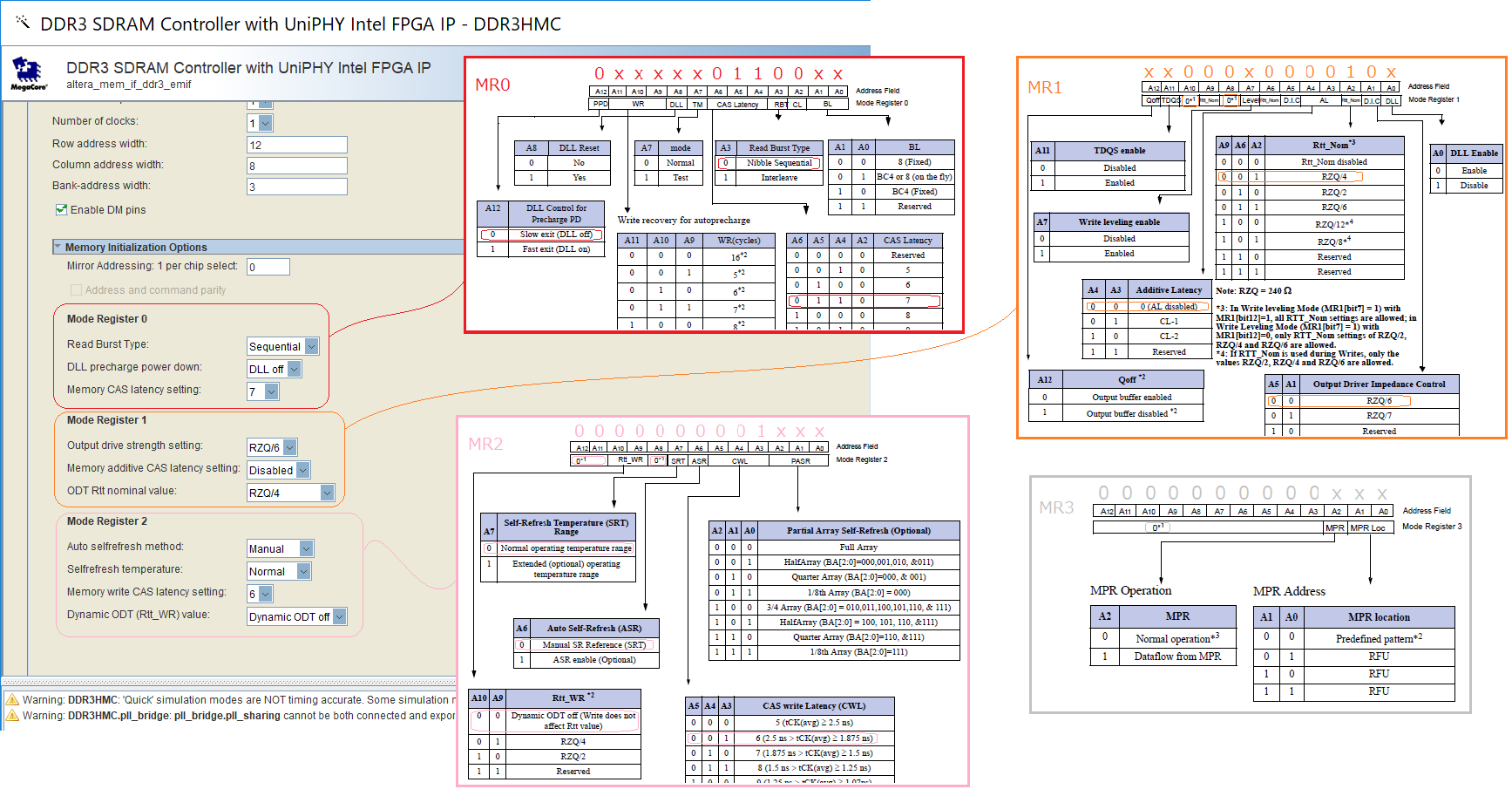
Task: Expand the ODT Rtt nominal value dropdown
Action: tap(327, 493)
